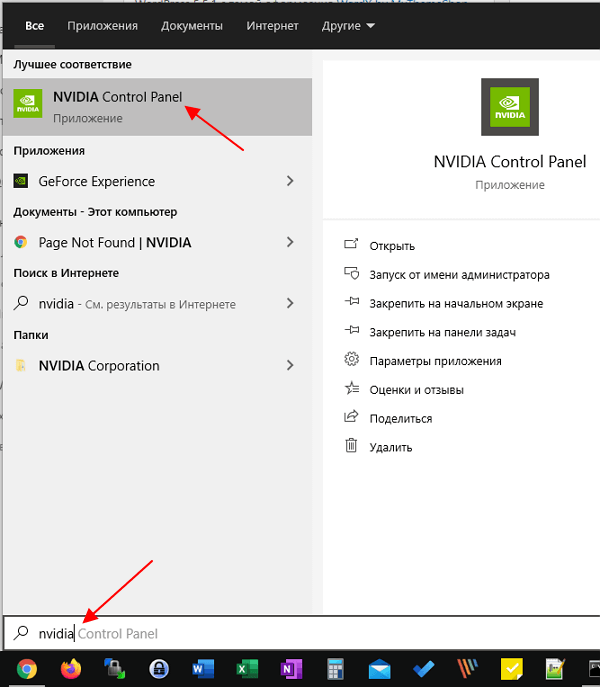The width and height of the screenshot is (600, 687).
Task: Open the notepad with pencil taskbar icon
Action: 555,669
